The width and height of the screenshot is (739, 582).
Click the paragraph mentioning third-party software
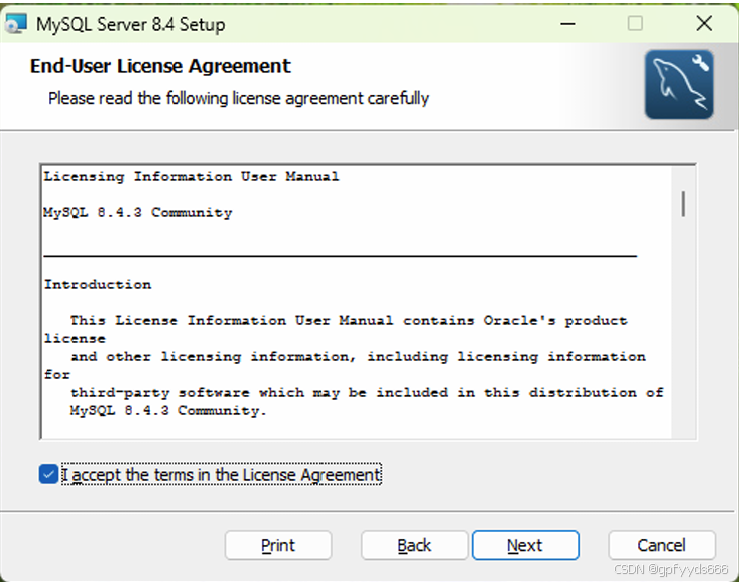click(353, 366)
